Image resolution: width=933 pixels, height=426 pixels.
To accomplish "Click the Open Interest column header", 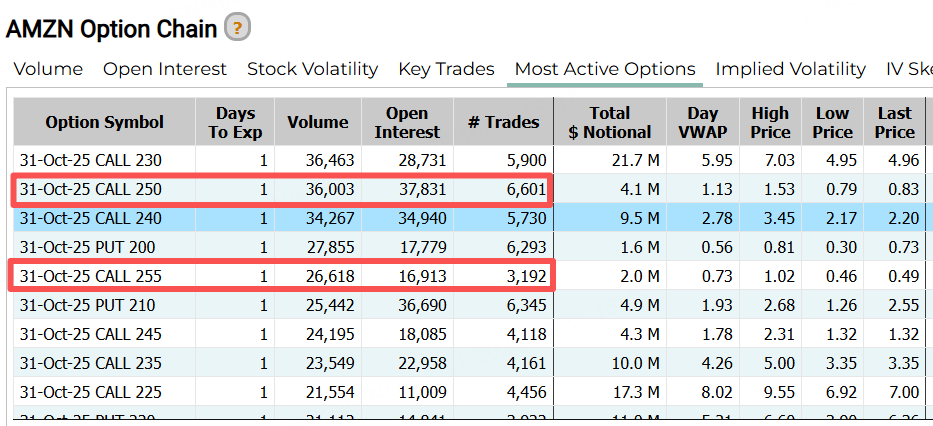I will pyautogui.click(x=407, y=123).
